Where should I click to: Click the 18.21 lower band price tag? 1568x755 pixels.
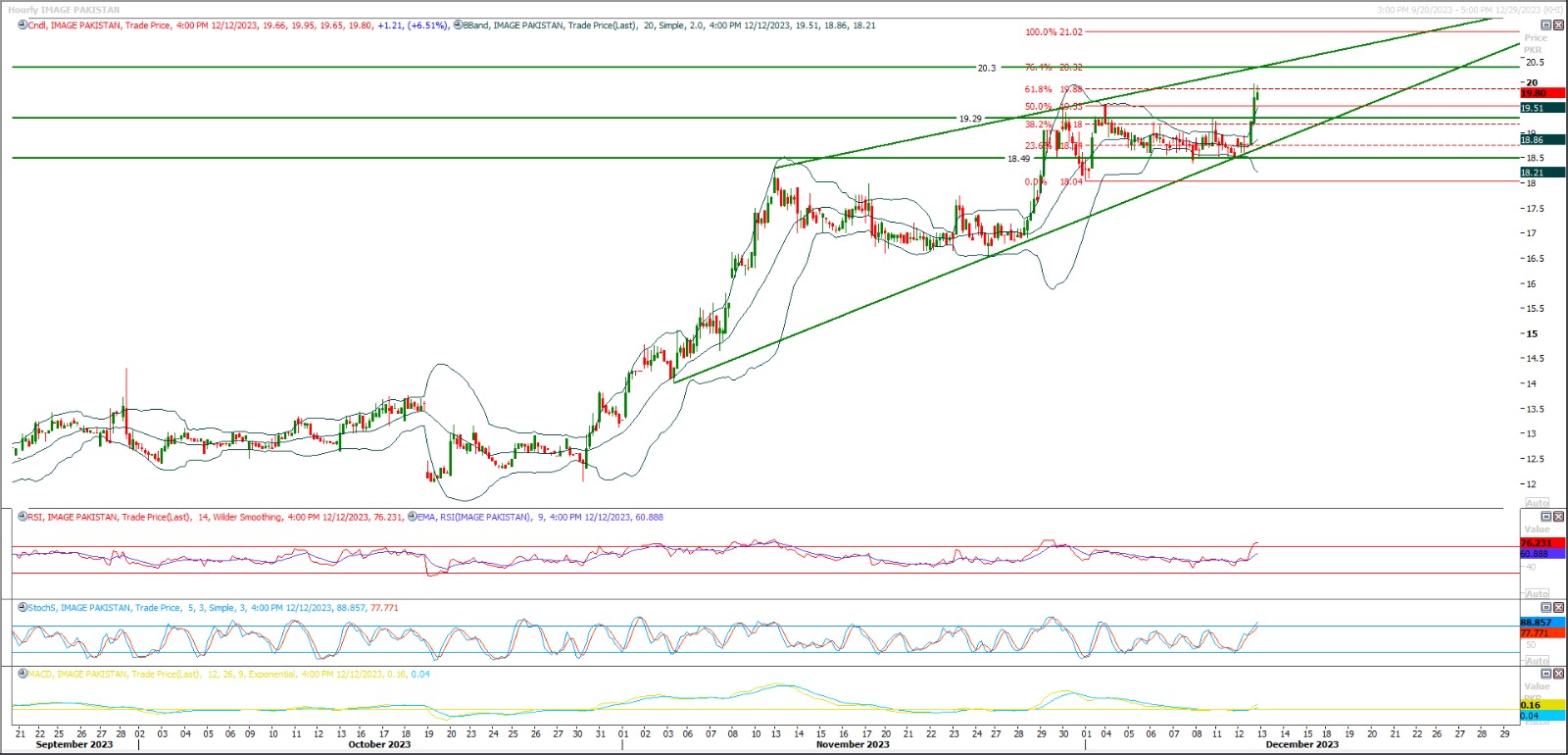pyautogui.click(x=1542, y=173)
